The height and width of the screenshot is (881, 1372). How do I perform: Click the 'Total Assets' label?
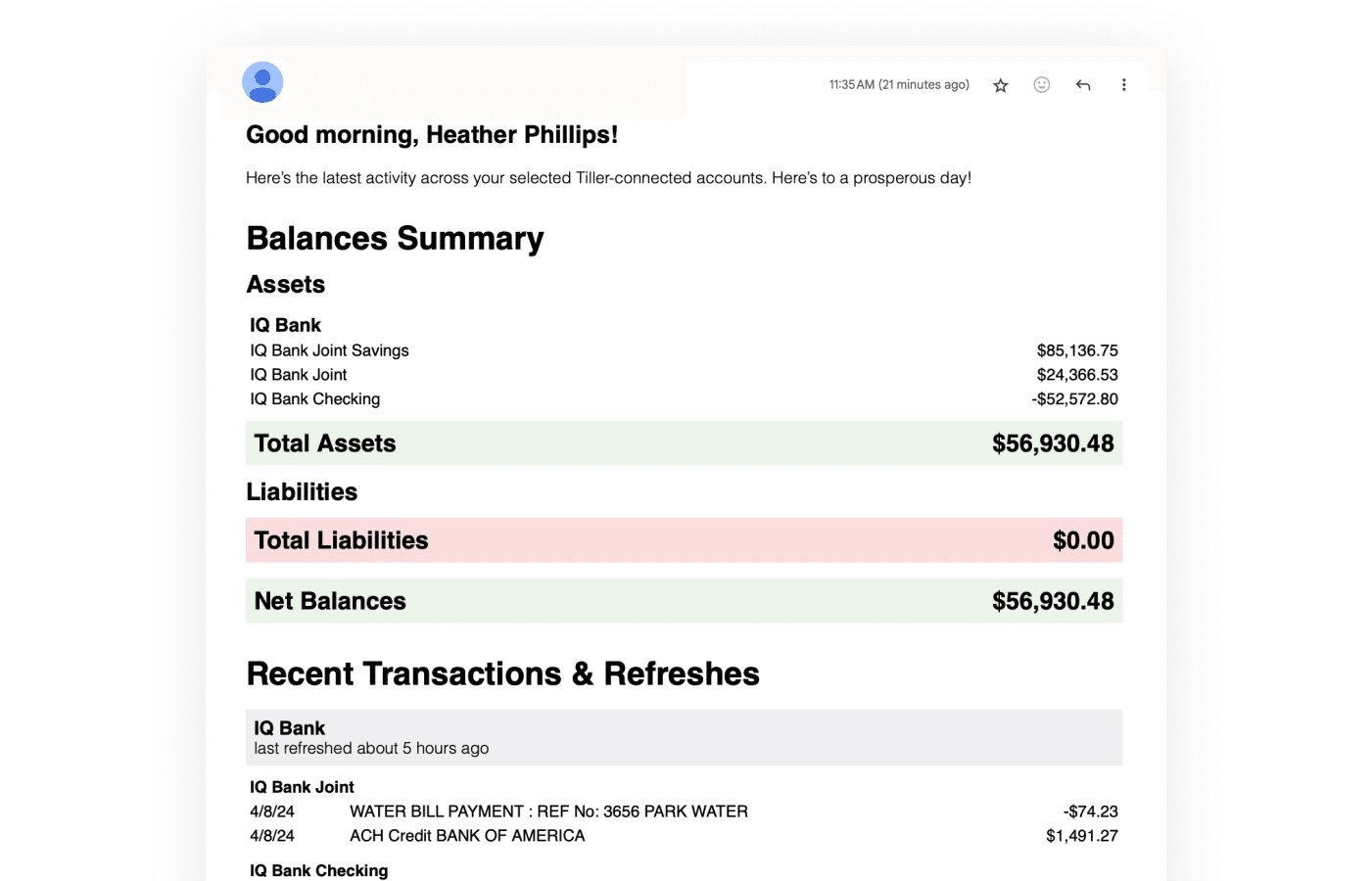(x=325, y=443)
